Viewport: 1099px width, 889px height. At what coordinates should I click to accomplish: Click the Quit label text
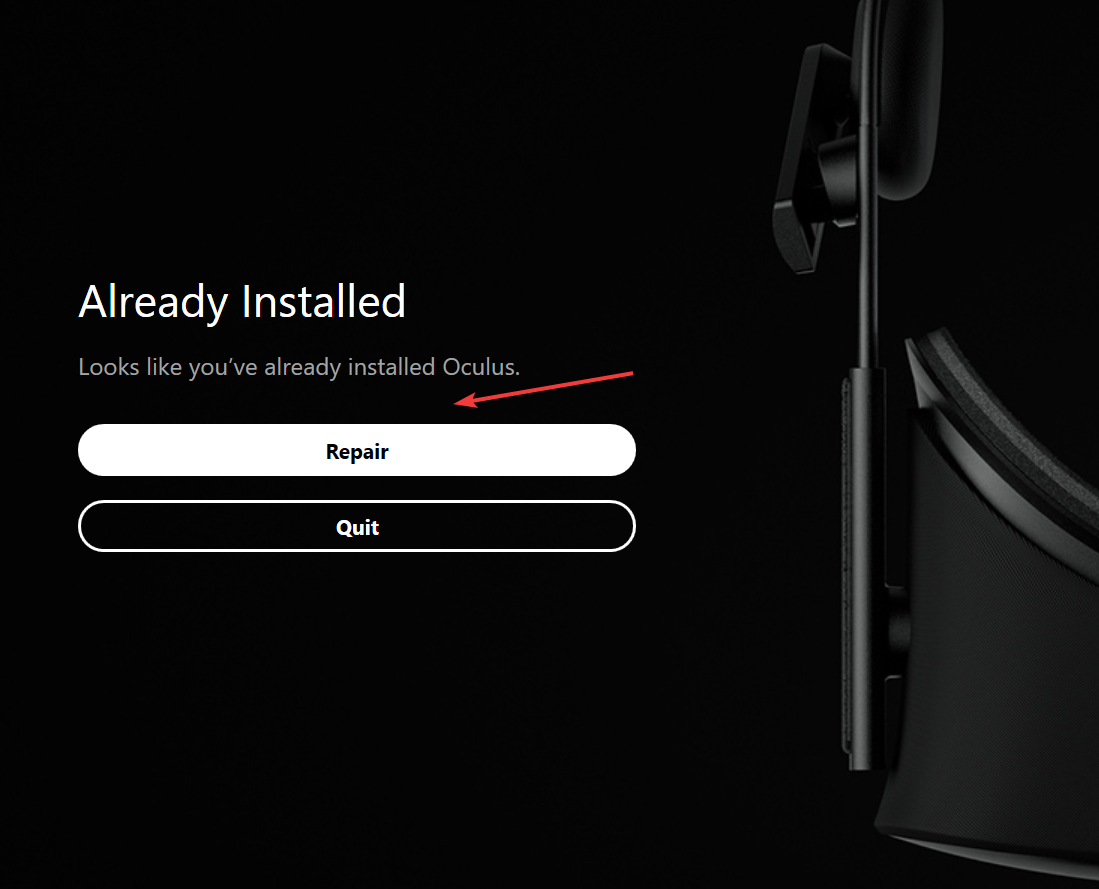pyautogui.click(x=357, y=527)
